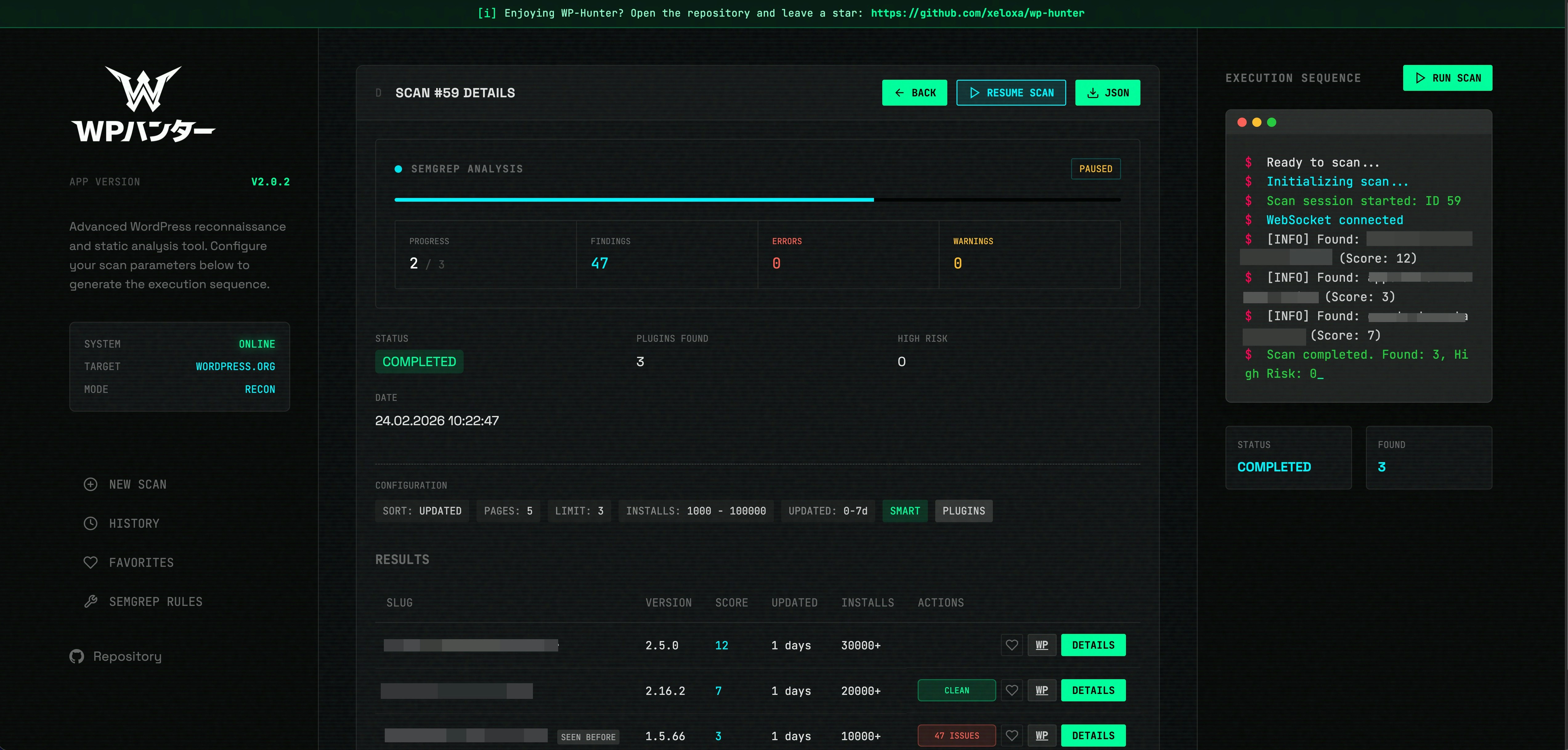Click the WP badge on the first result
Image resolution: width=1568 pixels, height=750 pixels.
click(1042, 645)
